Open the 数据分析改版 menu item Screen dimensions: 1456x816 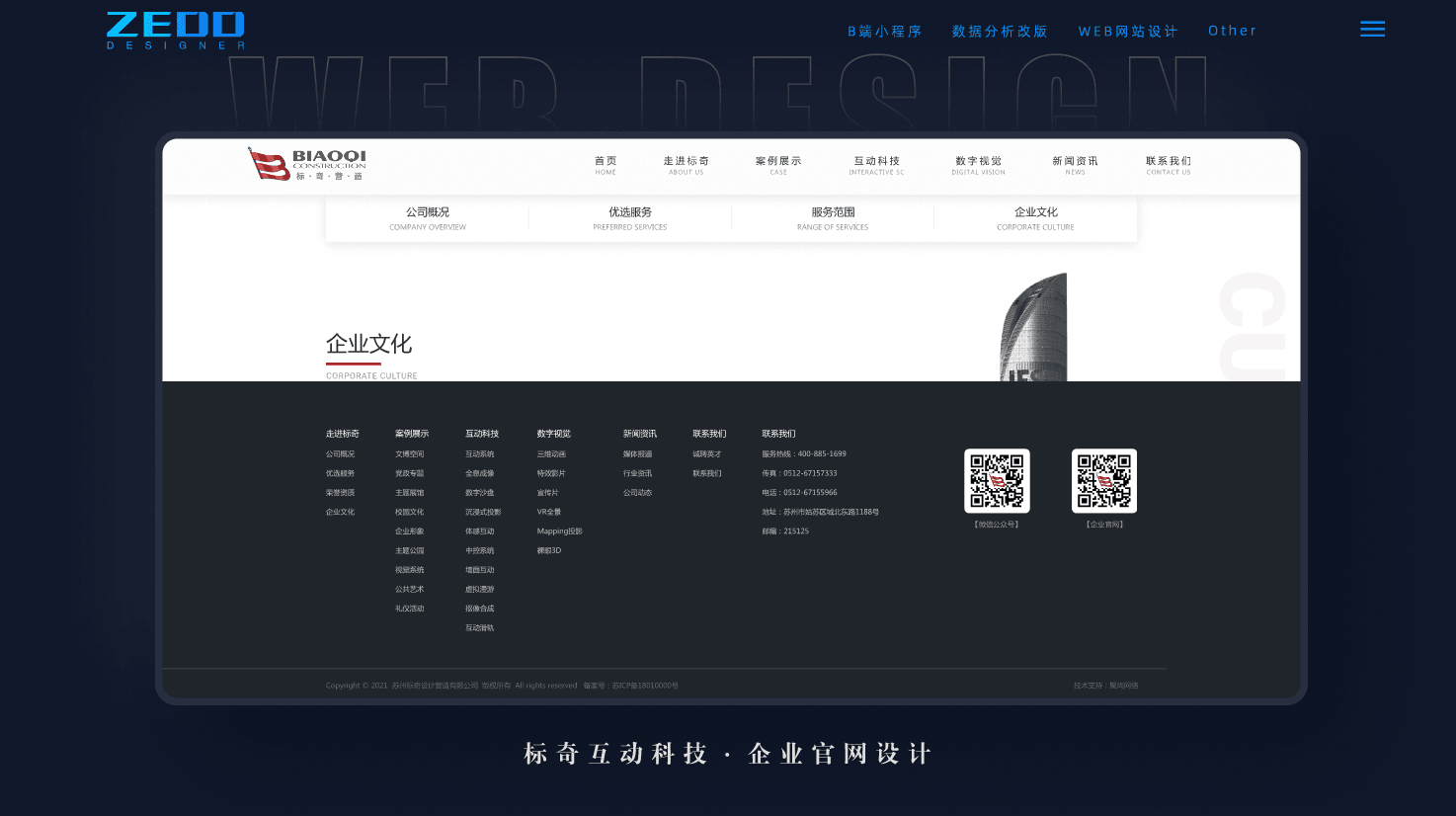pos(1000,32)
